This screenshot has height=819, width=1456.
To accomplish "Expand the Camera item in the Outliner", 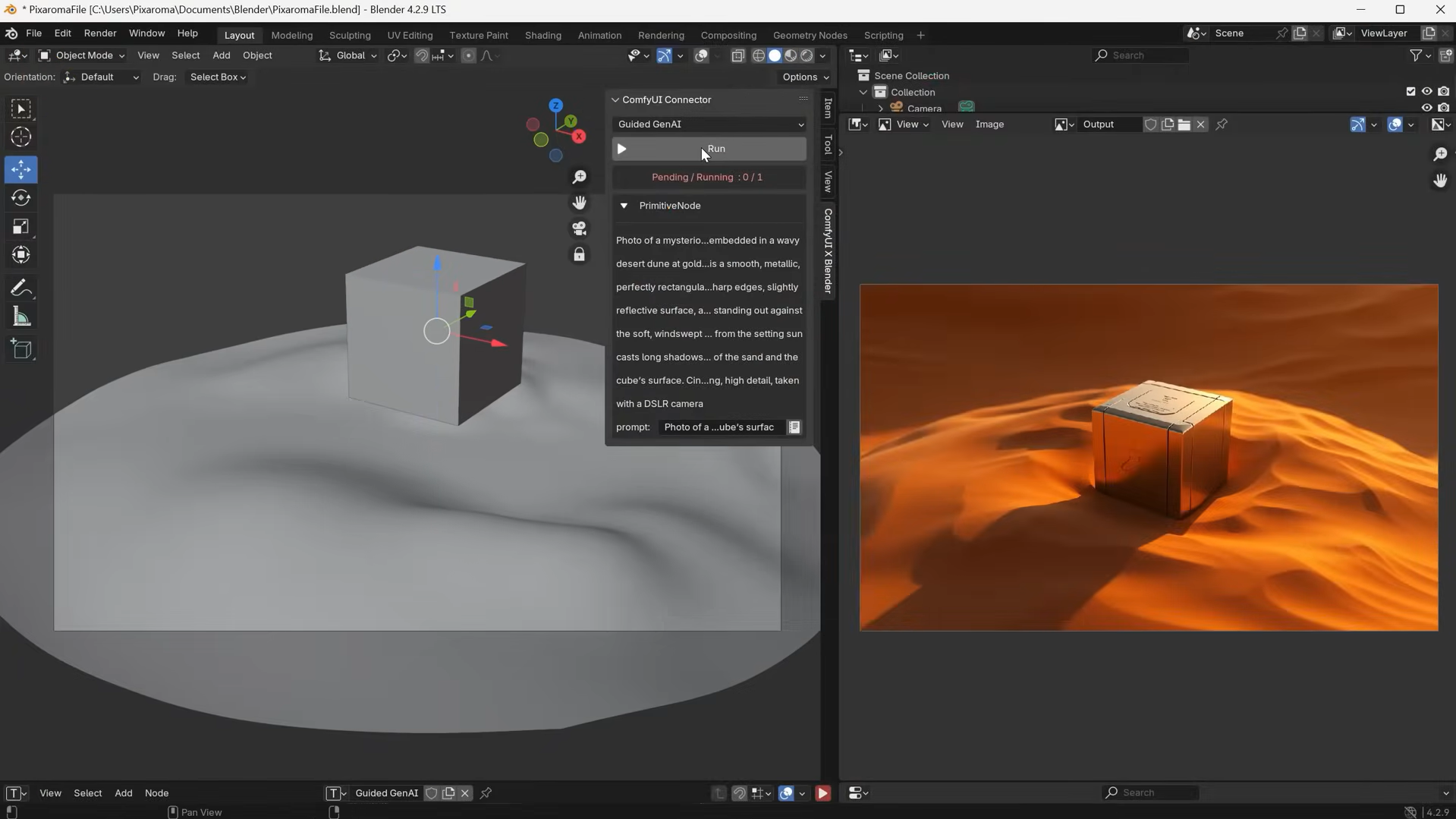I will tap(879, 108).
